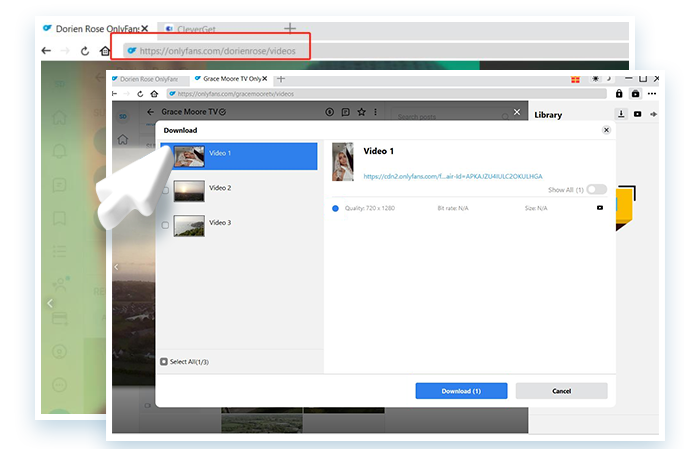Open new tab in back window
Image resolution: width=684 pixels, height=449 pixels.
(290, 29)
